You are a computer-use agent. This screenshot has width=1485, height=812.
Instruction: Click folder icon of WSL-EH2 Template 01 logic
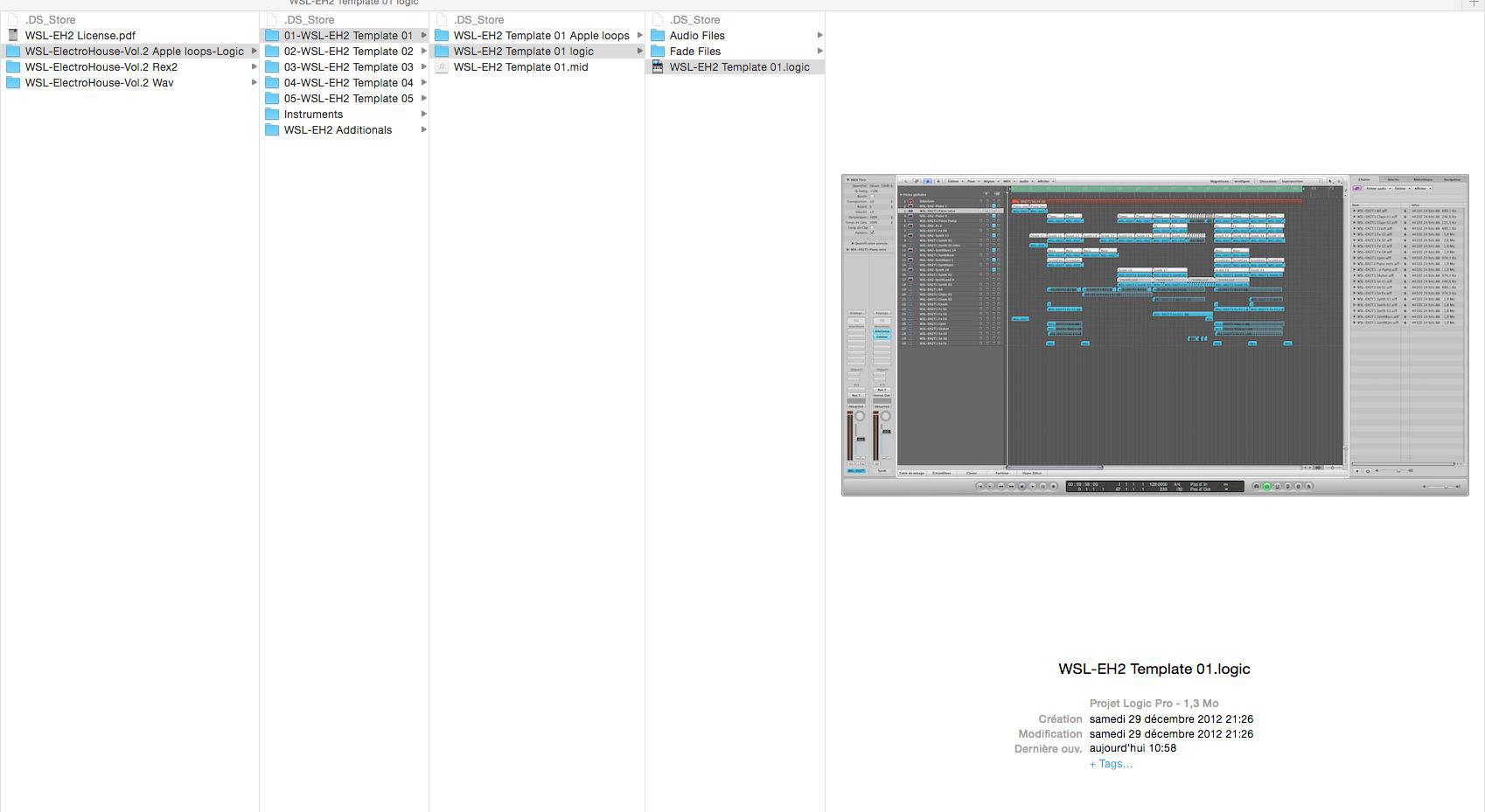pyautogui.click(x=442, y=52)
